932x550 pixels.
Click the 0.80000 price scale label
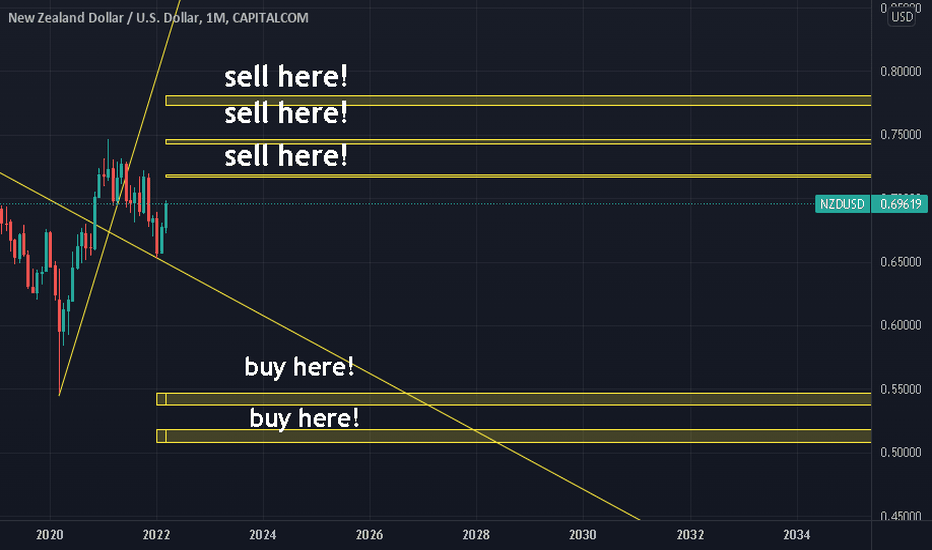pyautogui.click(x=900, y=71)
